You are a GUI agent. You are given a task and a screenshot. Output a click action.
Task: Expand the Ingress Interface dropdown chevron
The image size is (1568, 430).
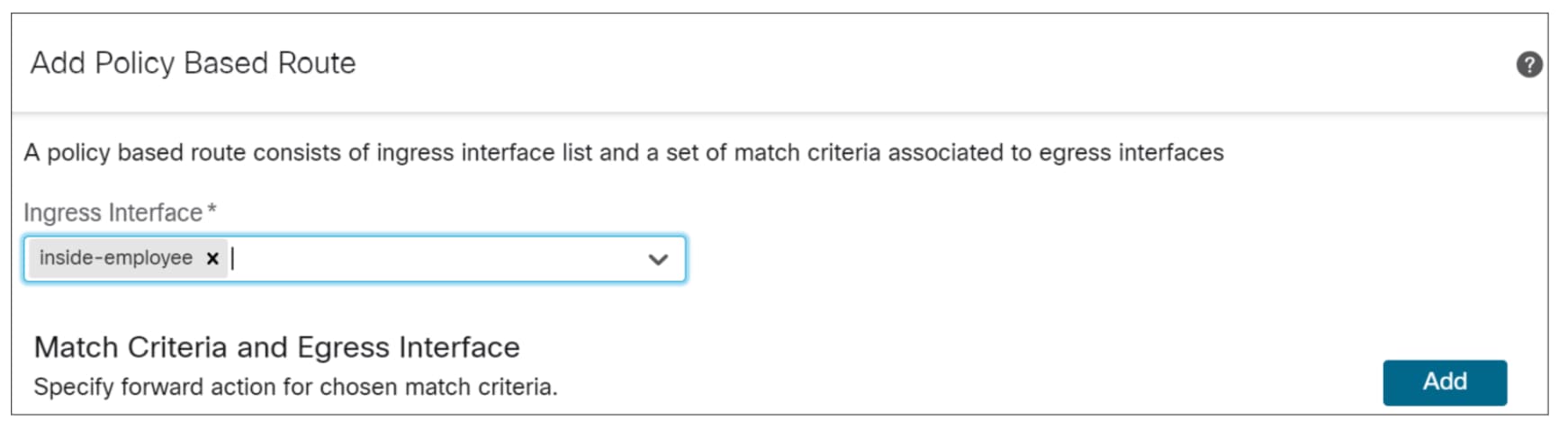tap(658, 260)
